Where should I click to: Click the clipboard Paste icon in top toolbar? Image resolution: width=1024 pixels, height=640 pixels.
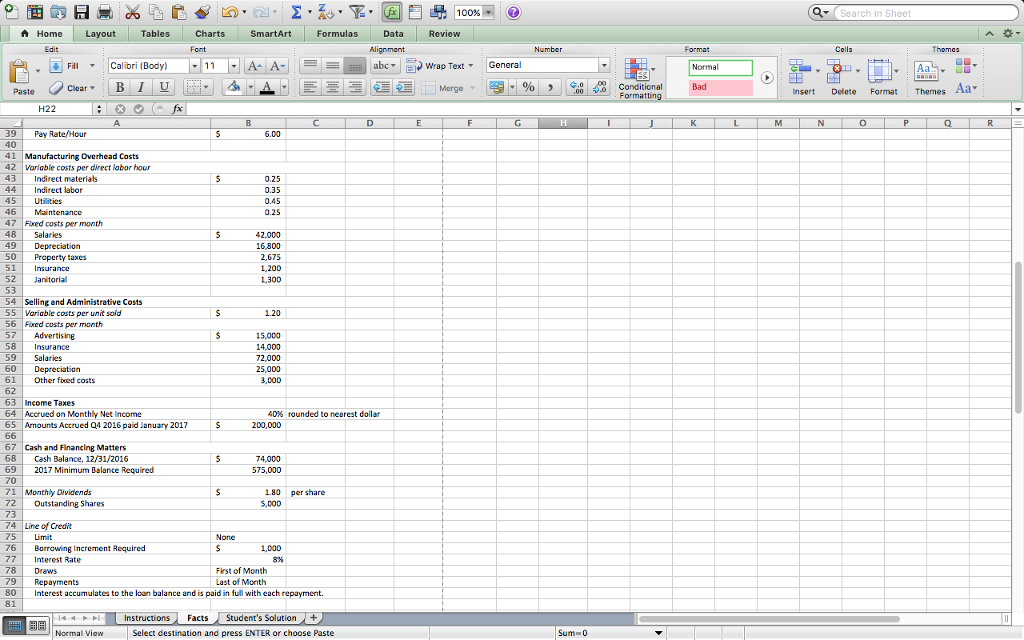coord(178,12)
